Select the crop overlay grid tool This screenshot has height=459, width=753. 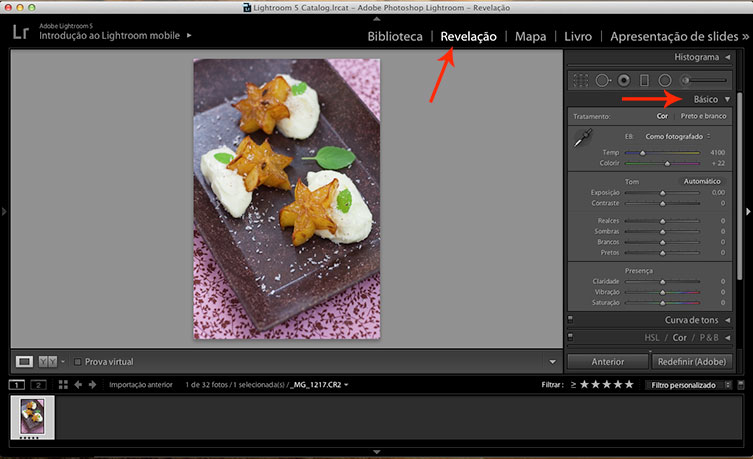(x=579, y=79)
